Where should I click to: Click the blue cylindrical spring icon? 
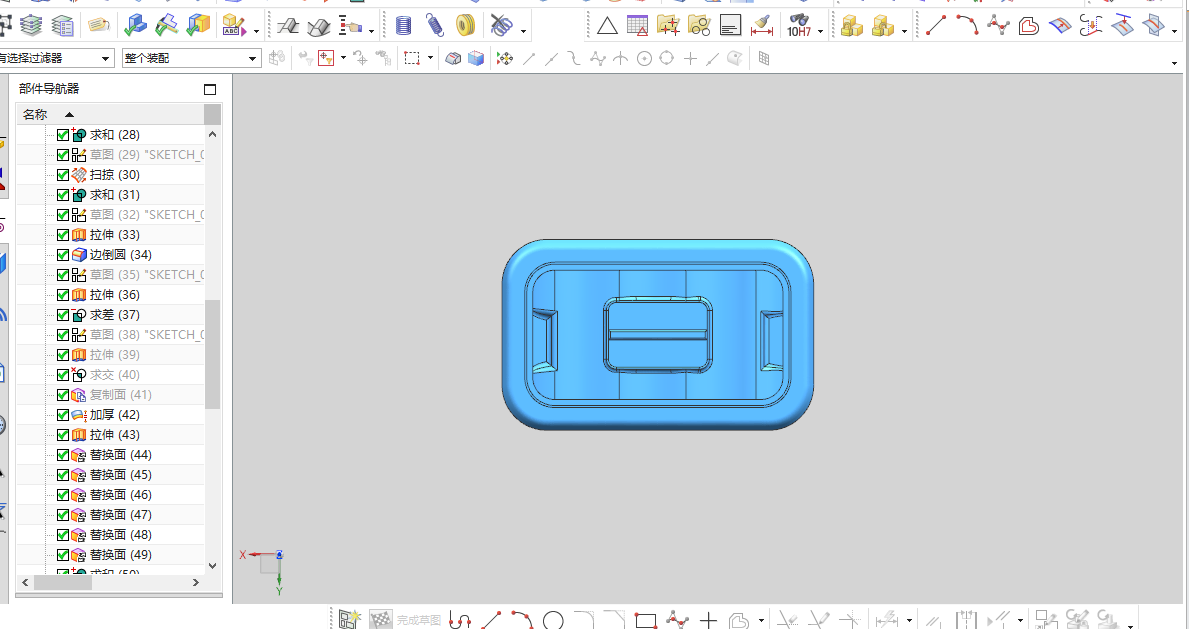click(403, 26)
